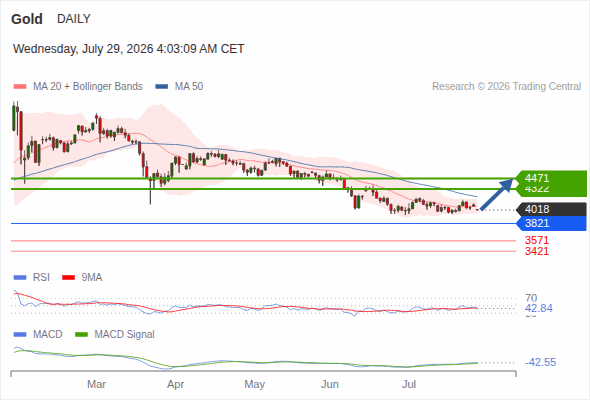Image resolution: width=590 pixels, height=400 pixels.
Task: Click the red MA 20 + Bollinger Bands legend swatch
Action: click(x=20, y=87)
